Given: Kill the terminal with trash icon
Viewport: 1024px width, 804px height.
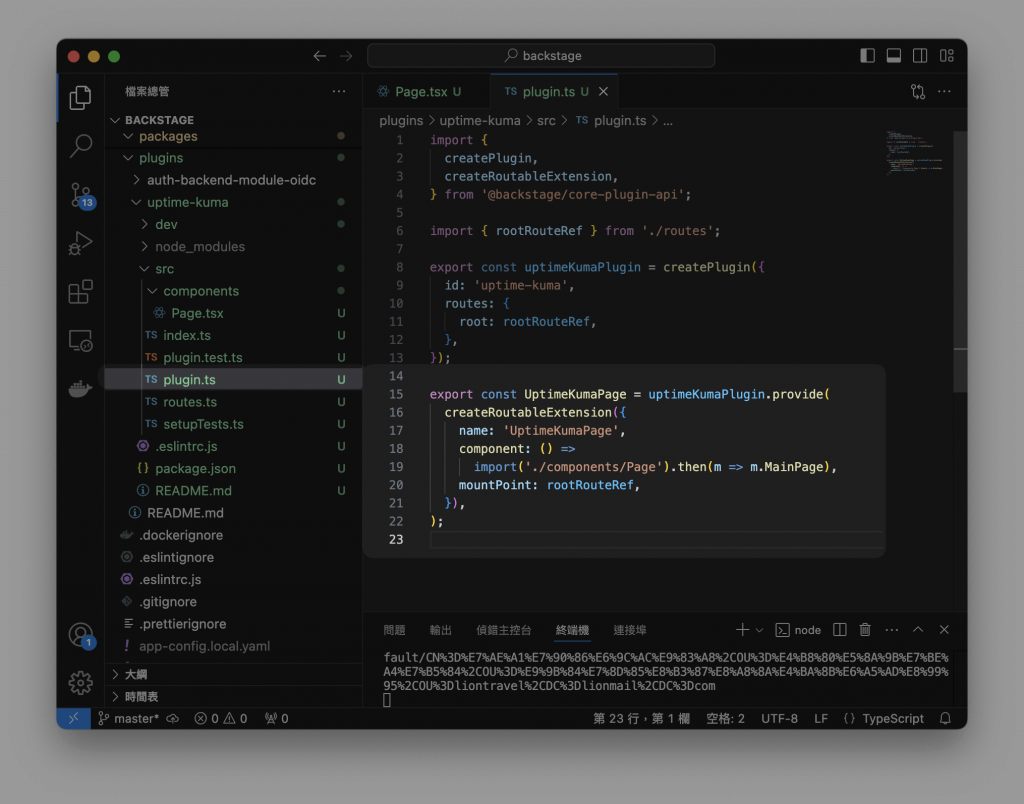Looking at the screenshot, I should click(x=865, y=630).
